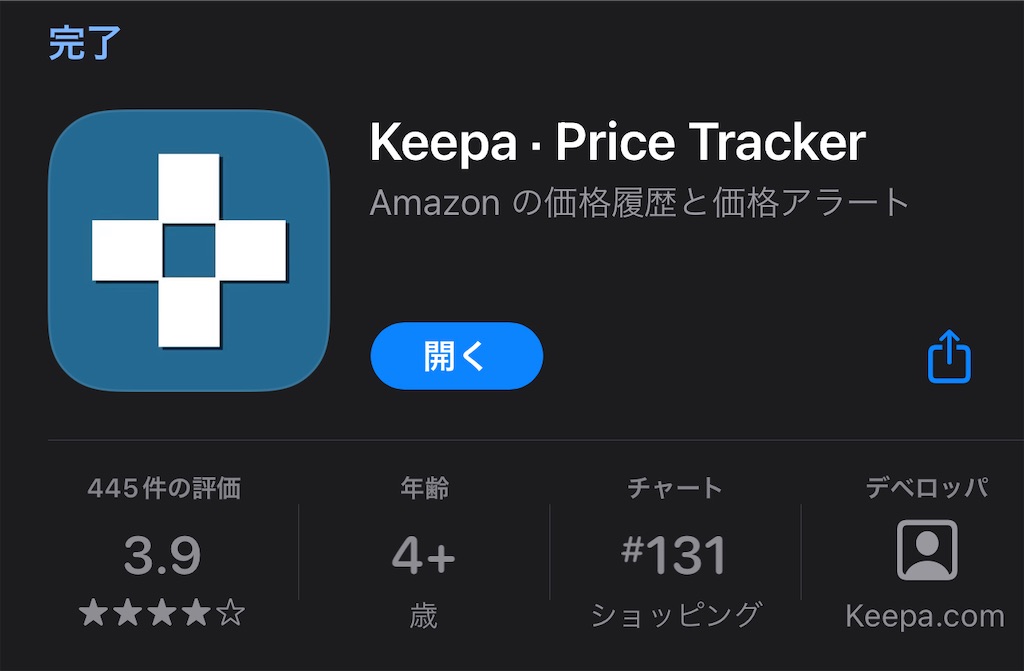Tap the star rating row
The height and width of the screenshot is (671, 1024).
[x=162, y=614]
